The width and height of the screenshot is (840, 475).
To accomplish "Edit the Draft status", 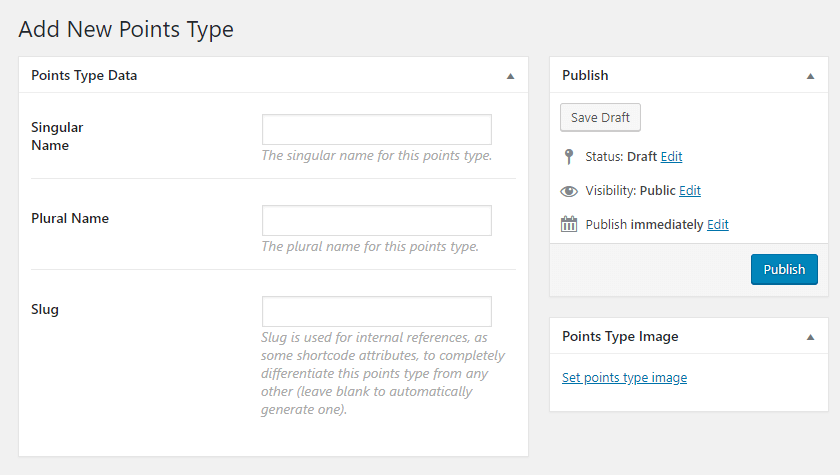I will click(x=671, y=156).
